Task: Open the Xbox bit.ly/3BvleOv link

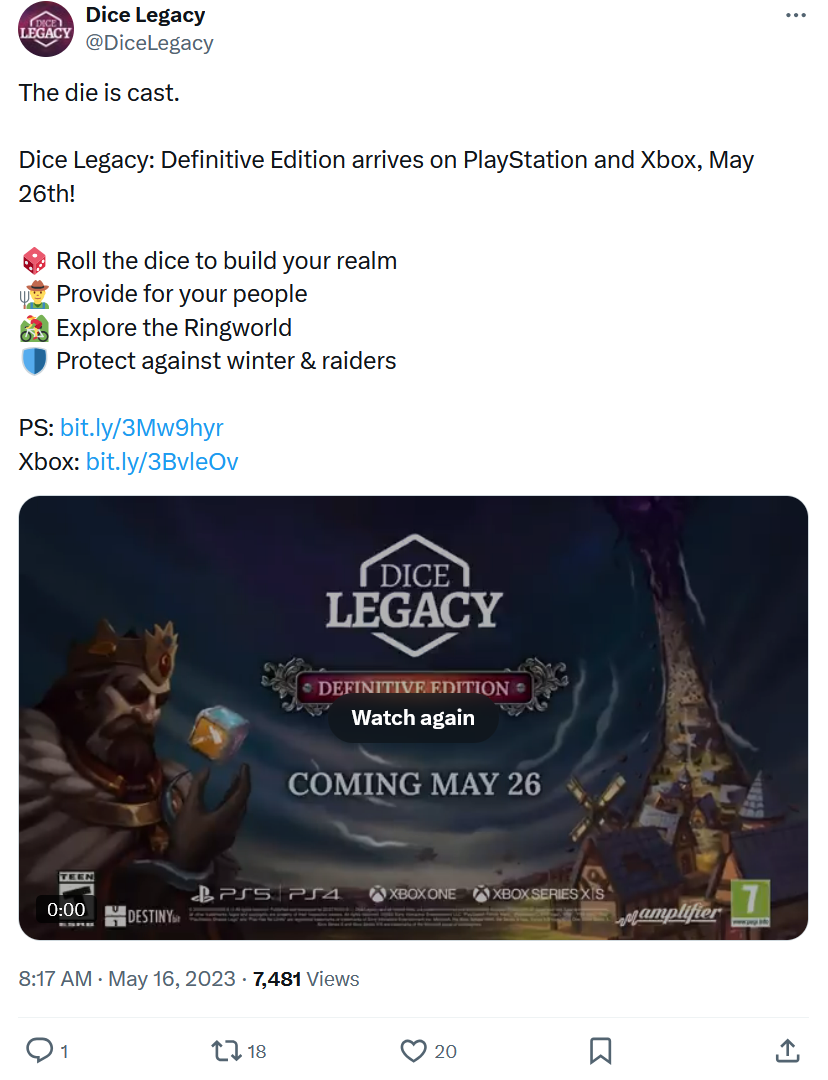Action: (x=162, y=461)
